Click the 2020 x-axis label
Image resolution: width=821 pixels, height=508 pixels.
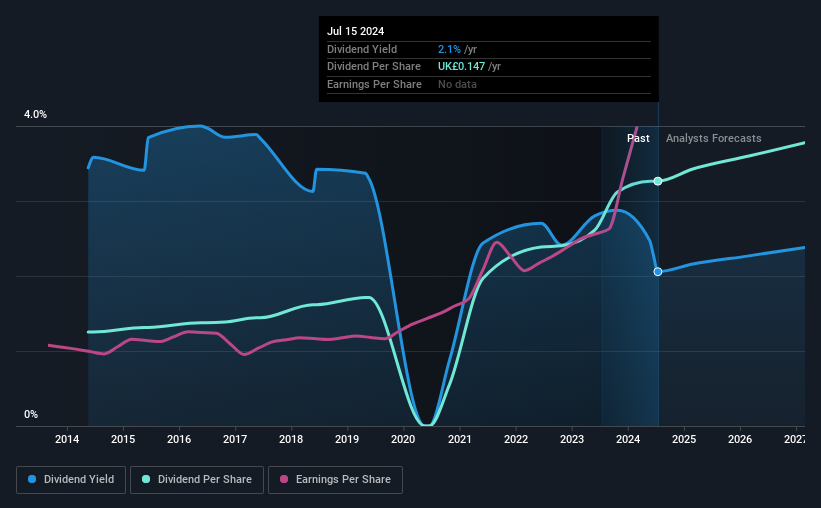coord(403,439)
